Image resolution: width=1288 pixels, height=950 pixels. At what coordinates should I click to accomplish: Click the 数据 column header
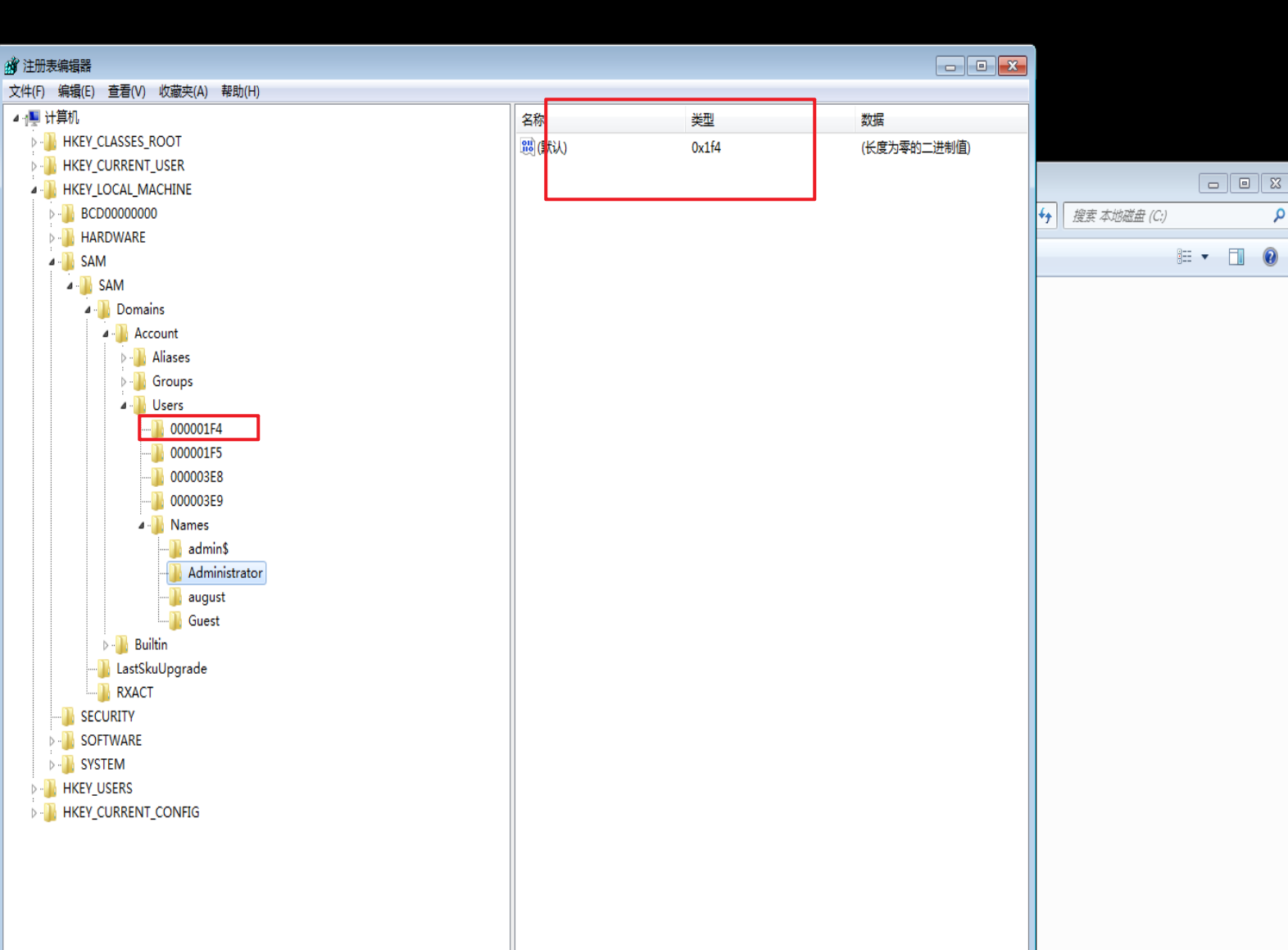click(x=941, y=120)
